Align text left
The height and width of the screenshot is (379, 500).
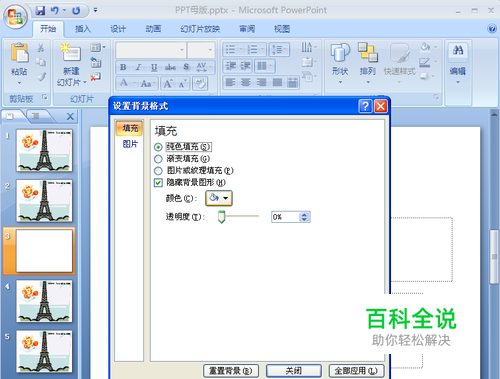[230, 82]
